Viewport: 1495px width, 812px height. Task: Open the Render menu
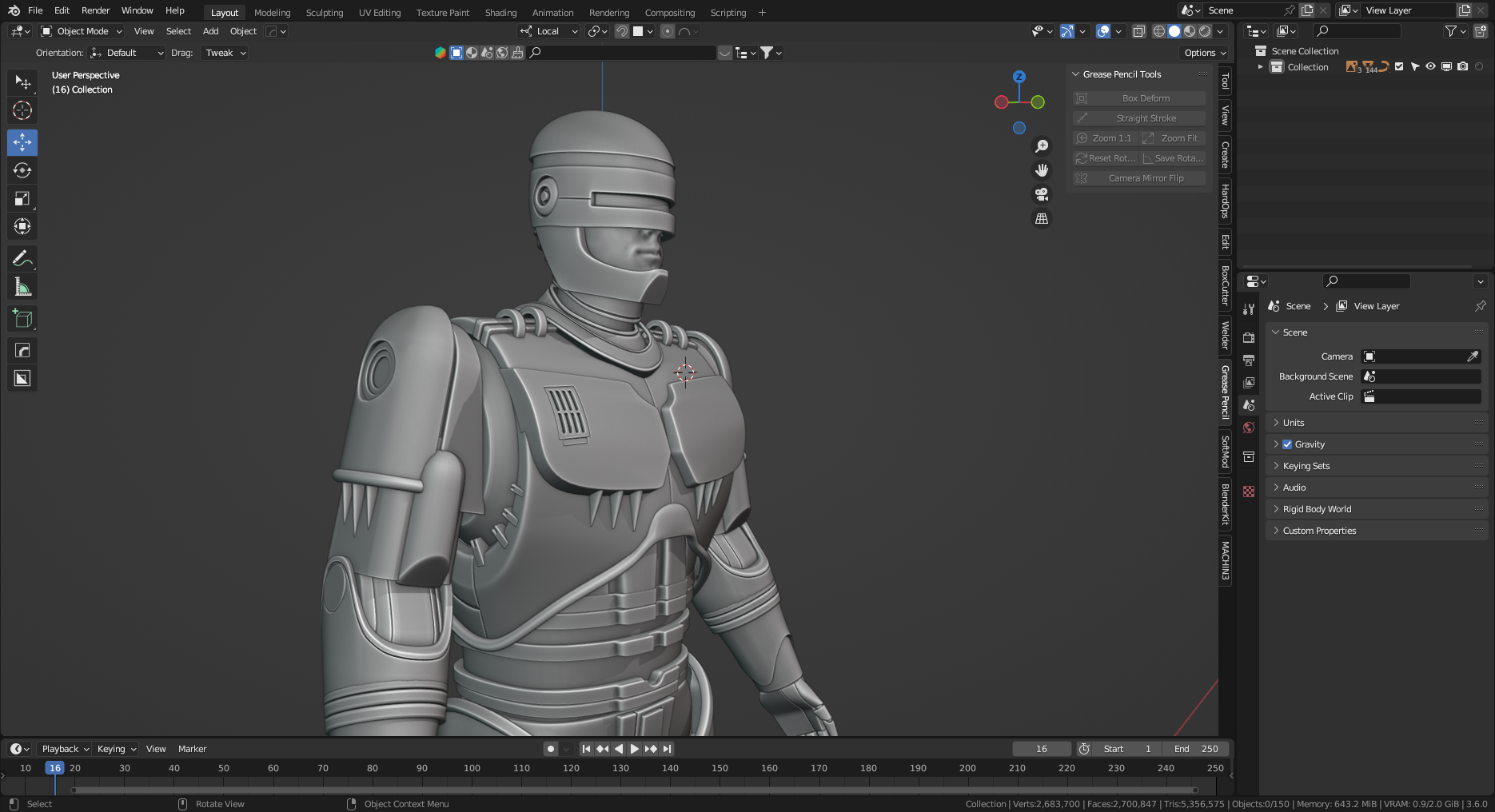coord(95,10)
